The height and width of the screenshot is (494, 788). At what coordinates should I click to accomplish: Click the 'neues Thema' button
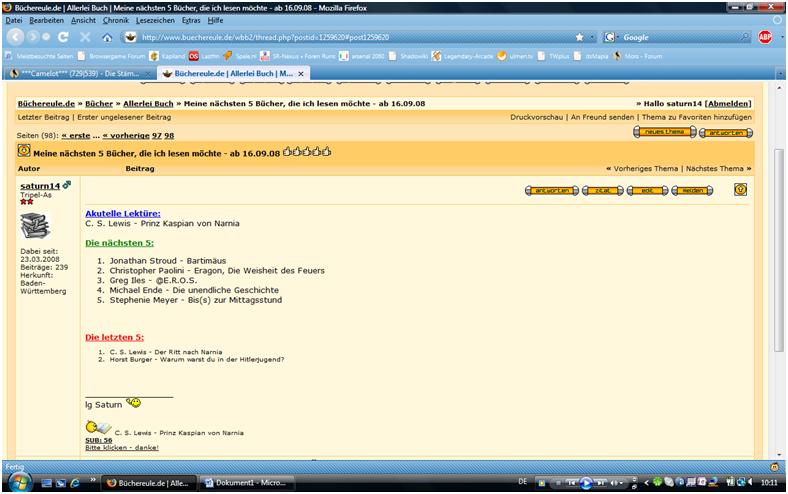pos(663,132)
